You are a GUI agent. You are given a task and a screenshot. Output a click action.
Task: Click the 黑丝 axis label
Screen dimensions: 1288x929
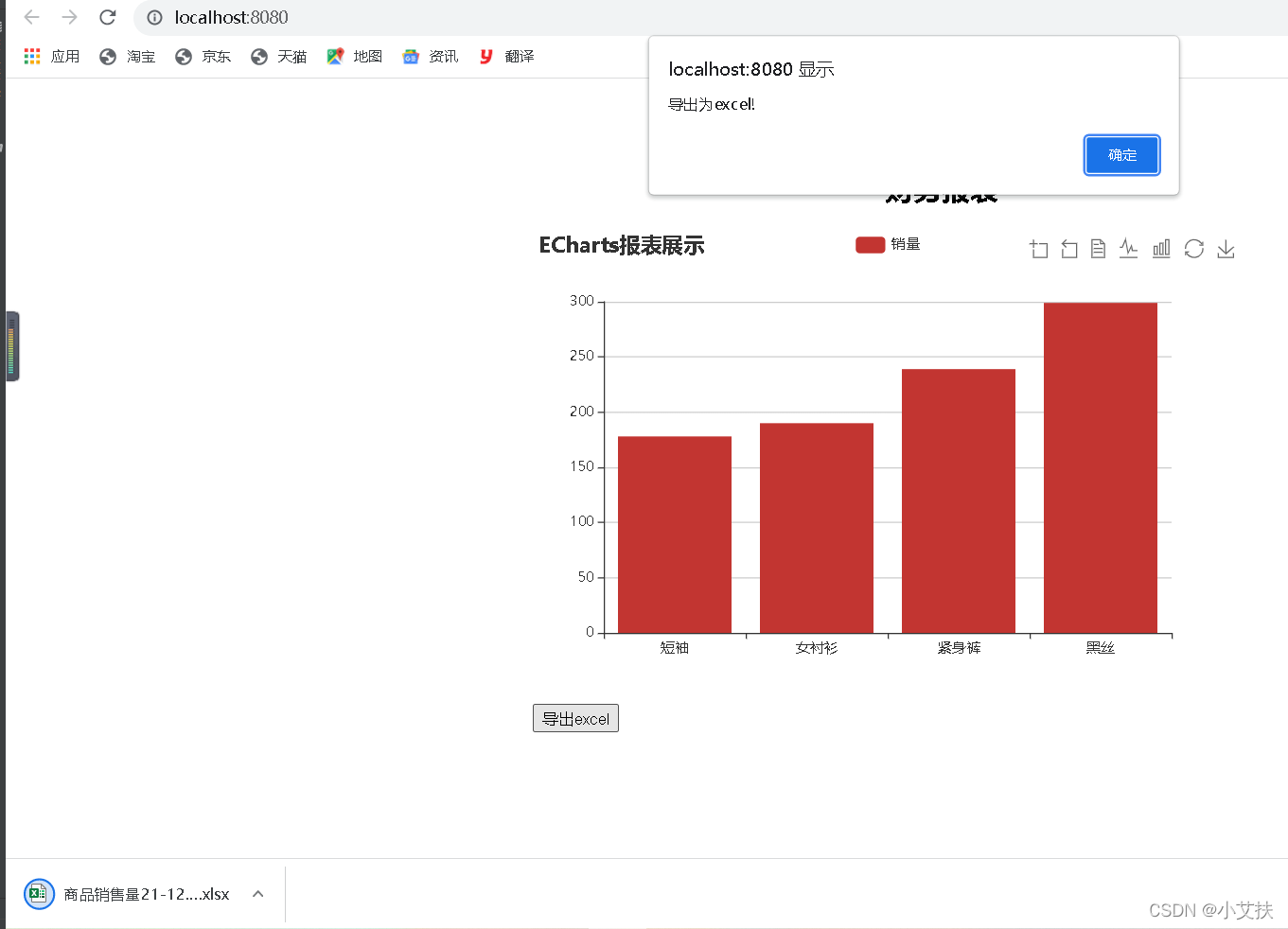(x=1101, y=648)
